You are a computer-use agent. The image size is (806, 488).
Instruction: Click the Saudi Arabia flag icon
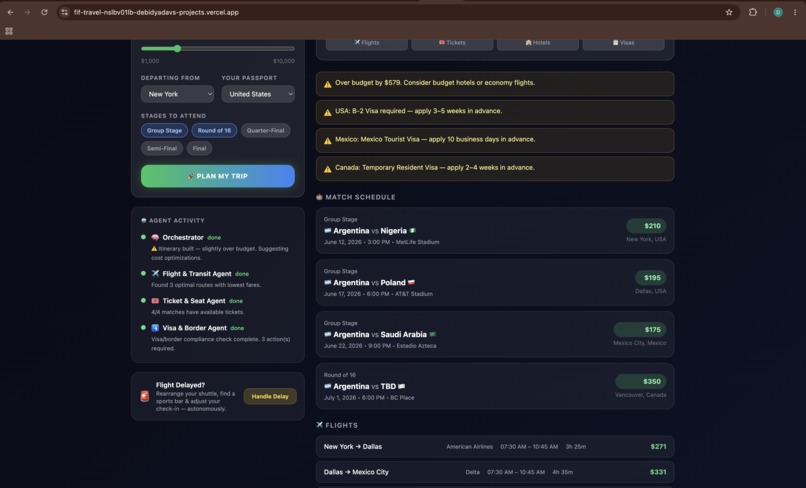tap(432, 335)
